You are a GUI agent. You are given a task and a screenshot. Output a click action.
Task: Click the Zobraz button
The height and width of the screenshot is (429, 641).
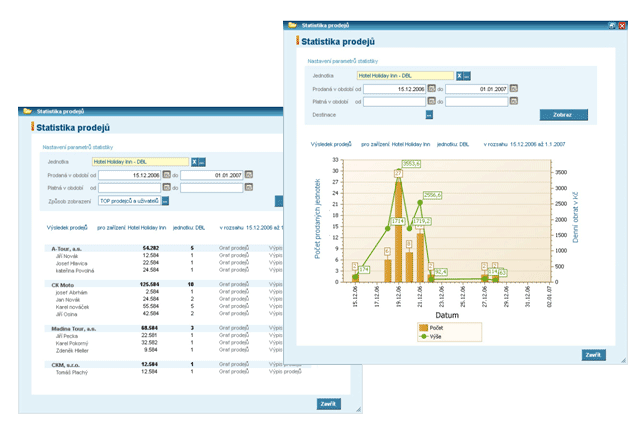563,115
